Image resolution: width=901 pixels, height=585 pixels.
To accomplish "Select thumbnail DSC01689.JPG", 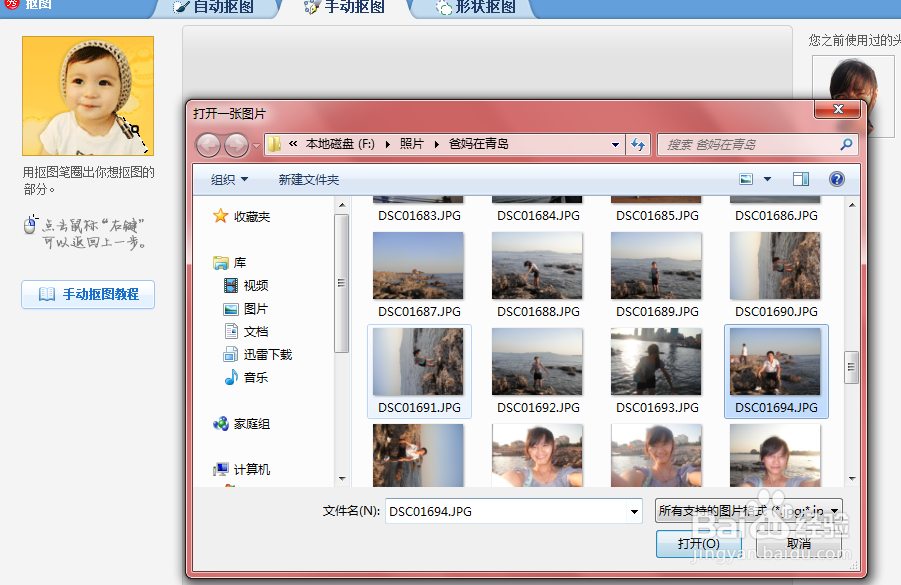I will click(656, 266).
